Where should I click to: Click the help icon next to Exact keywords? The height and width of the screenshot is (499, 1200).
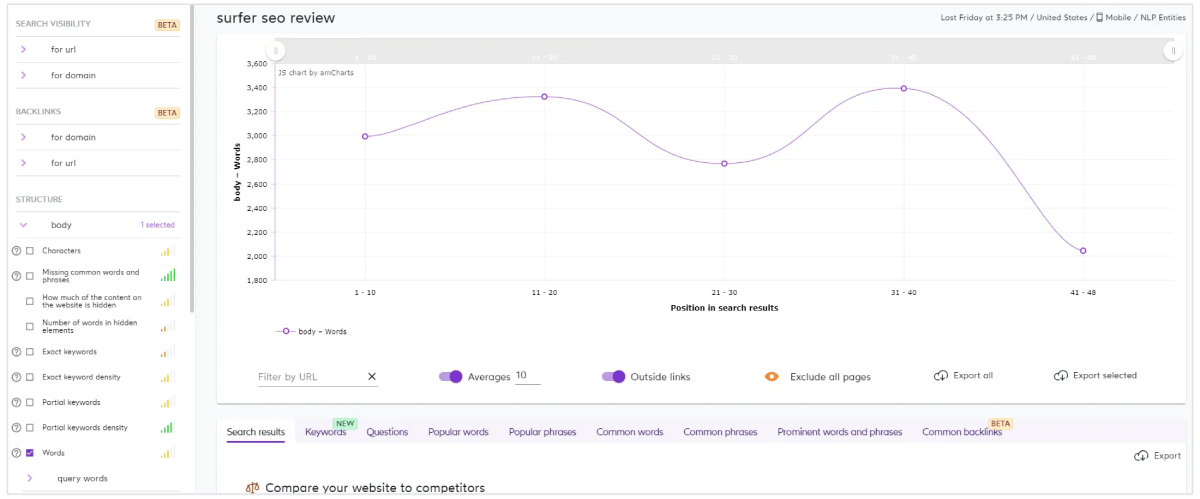(x=16, y=352)
